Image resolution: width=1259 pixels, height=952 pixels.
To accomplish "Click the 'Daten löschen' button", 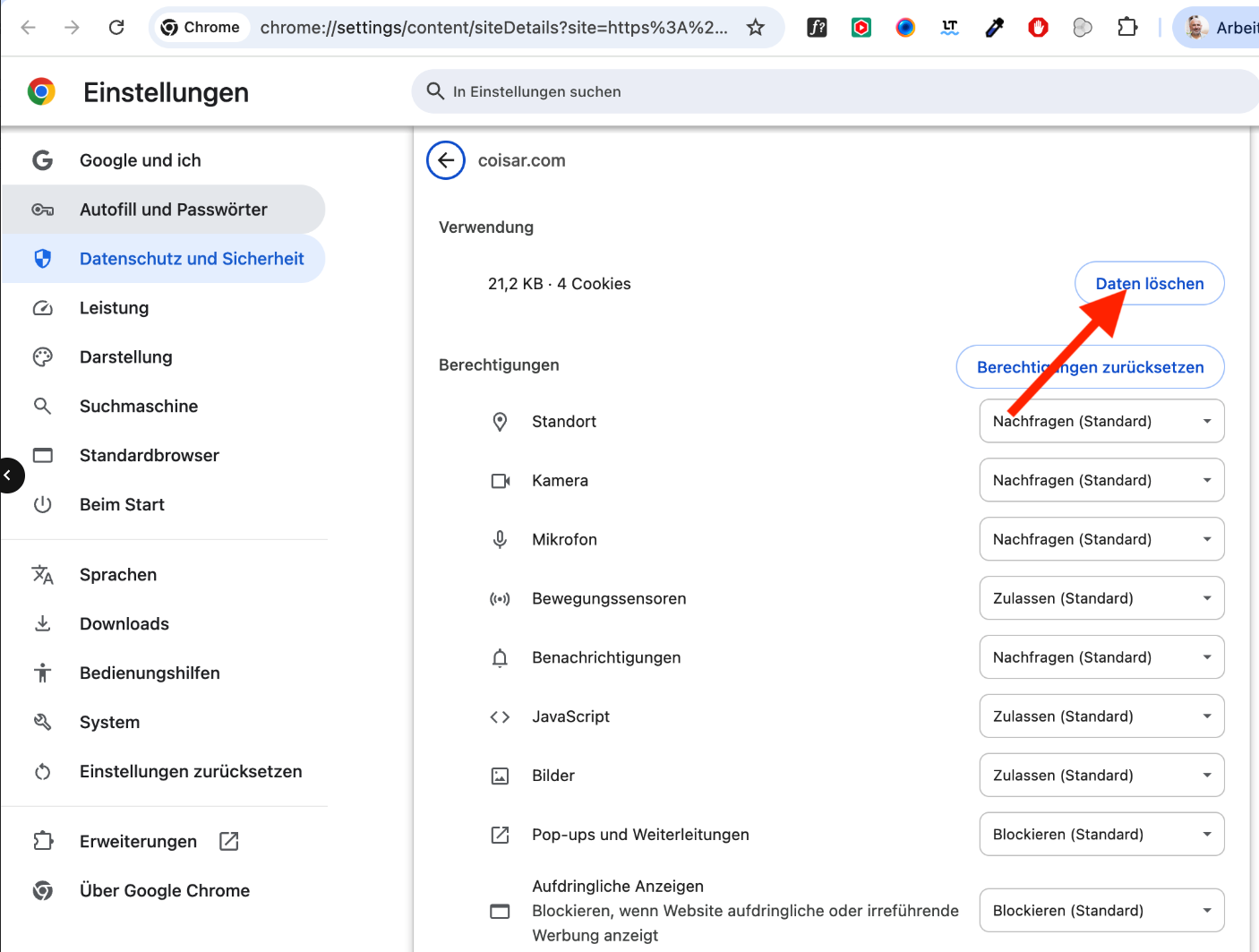I will point(1150,284).
